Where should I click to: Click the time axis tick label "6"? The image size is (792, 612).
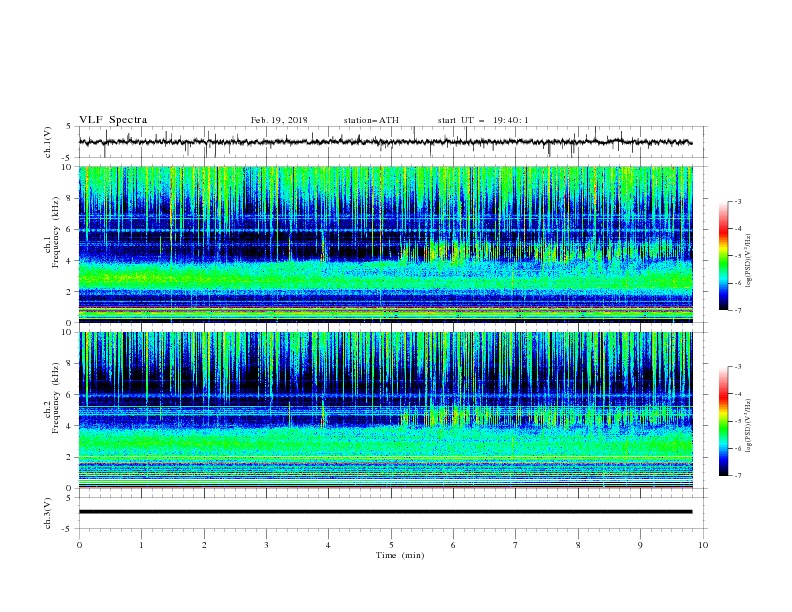point(453,545)
